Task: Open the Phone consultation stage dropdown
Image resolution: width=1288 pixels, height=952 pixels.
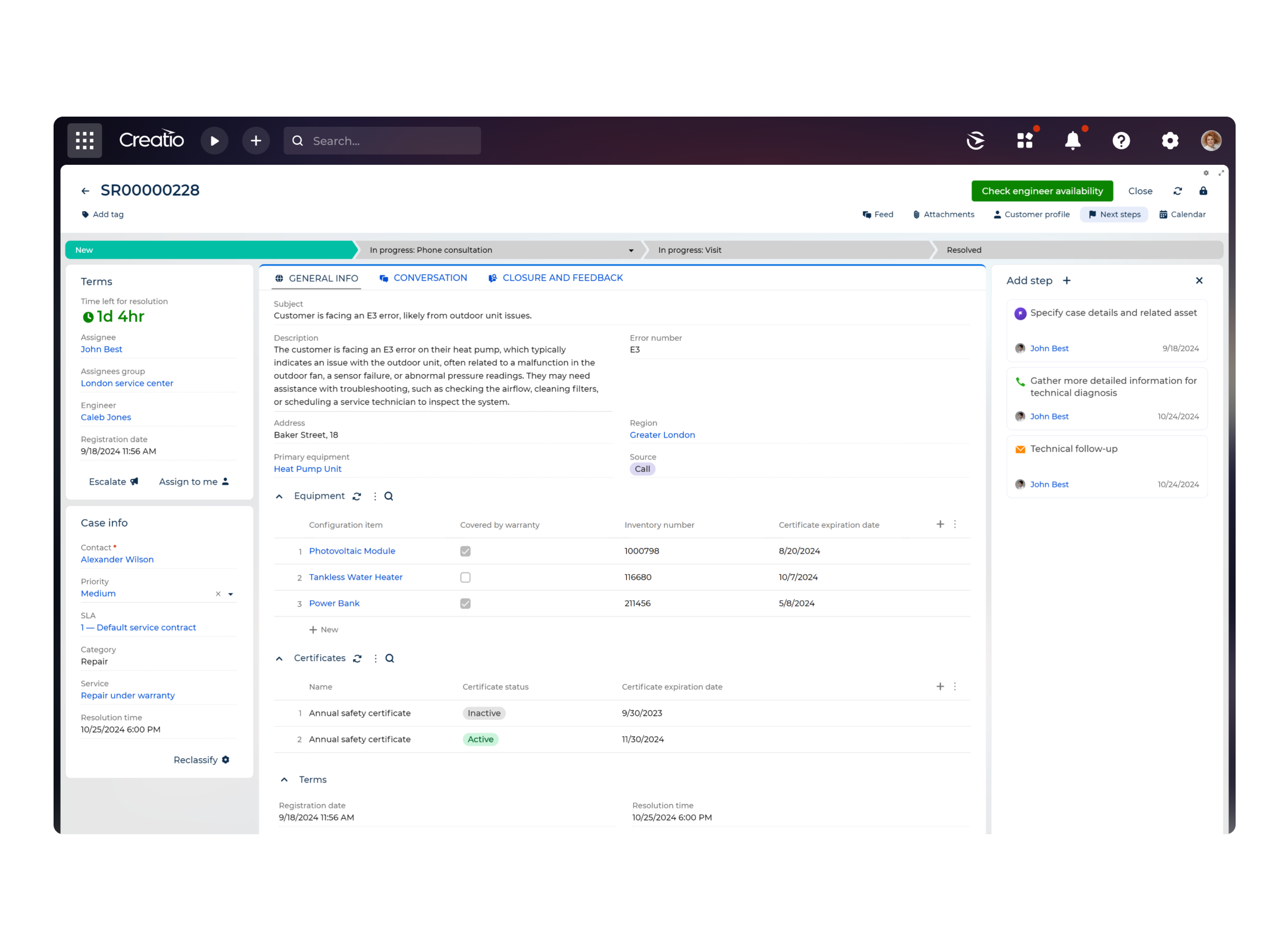Action: click(631, 250)
